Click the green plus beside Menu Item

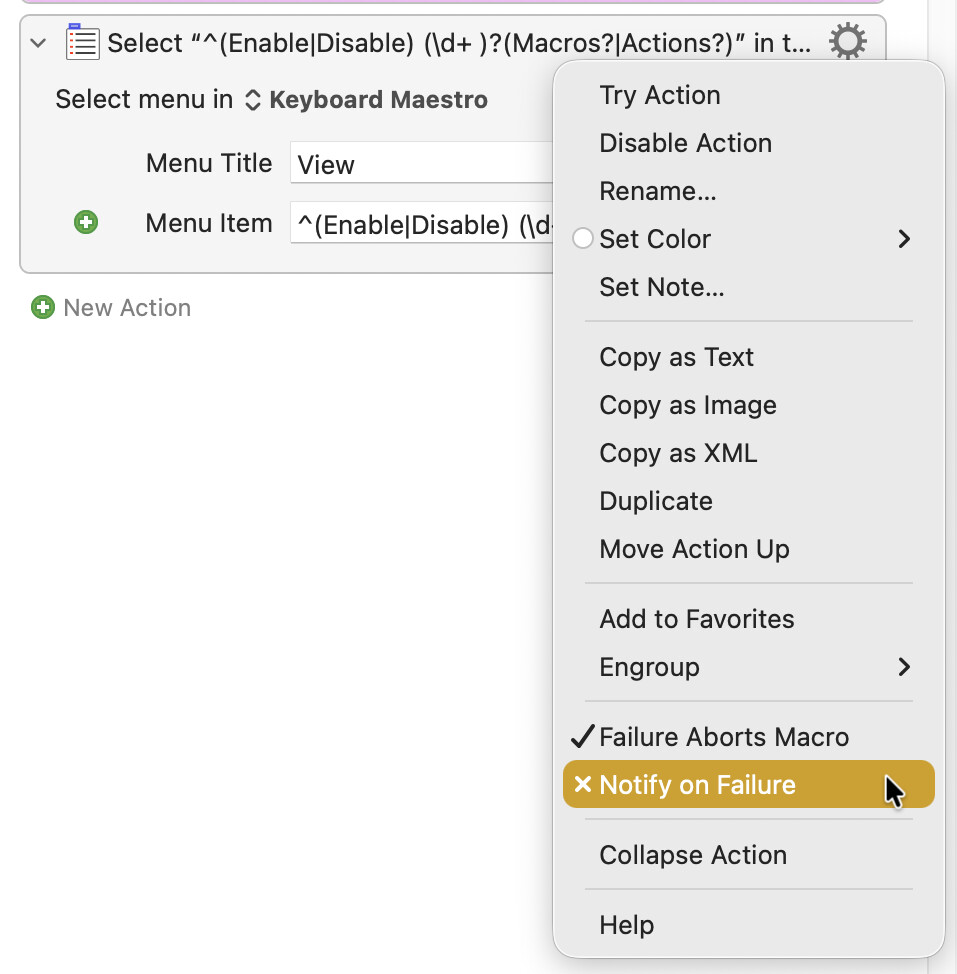[x=86, y=223]
